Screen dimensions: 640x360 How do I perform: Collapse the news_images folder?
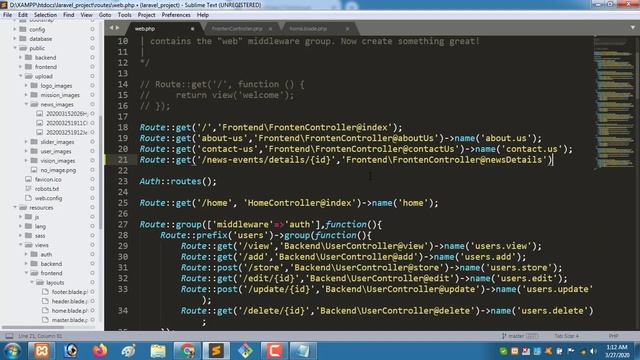[x=27, y=104]
